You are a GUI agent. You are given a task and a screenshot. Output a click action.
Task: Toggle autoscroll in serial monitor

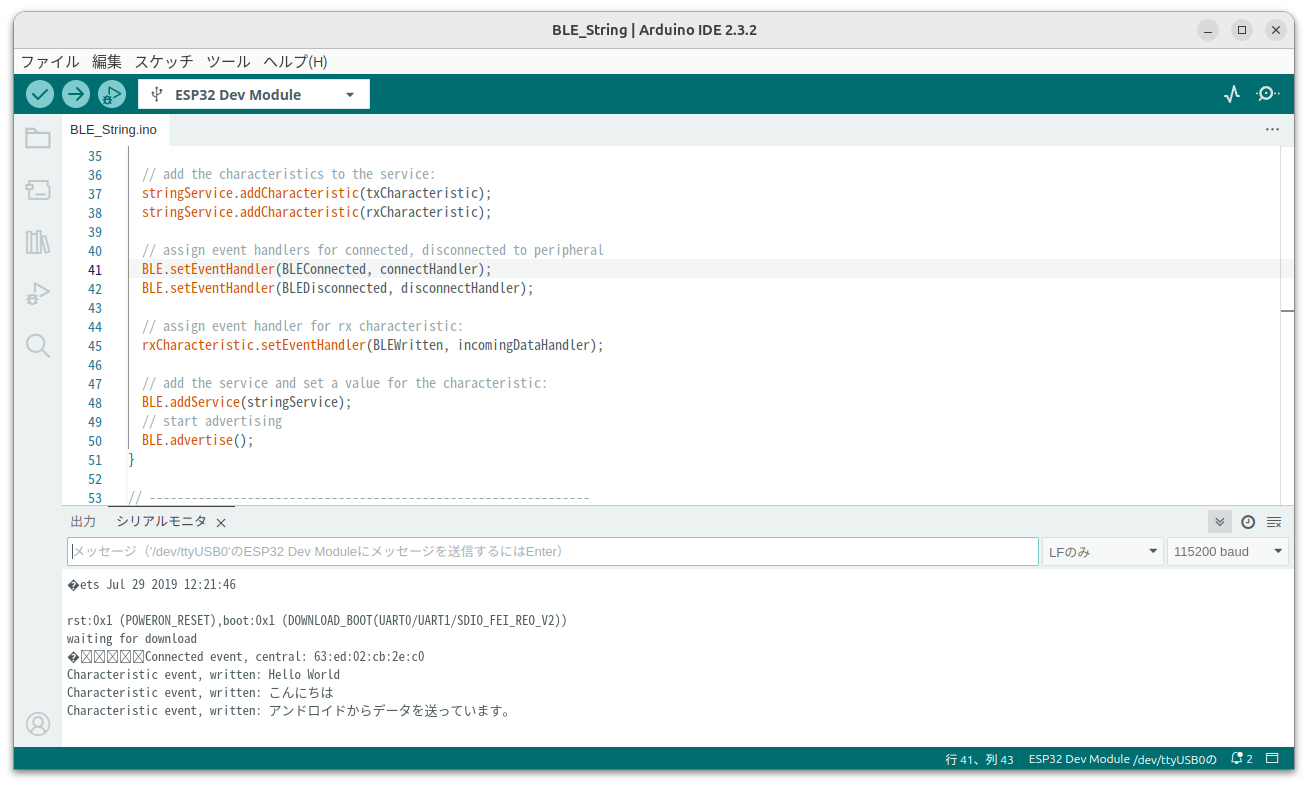1220,522
